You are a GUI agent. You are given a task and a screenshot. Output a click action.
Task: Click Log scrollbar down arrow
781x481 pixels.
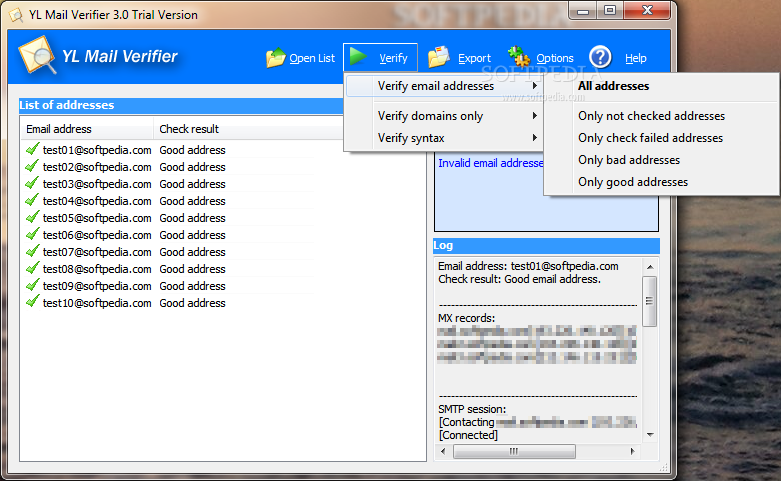point(650,435)
